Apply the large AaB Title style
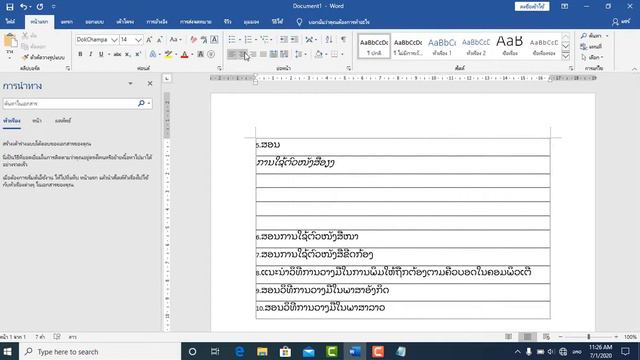640x360 pixels. pyautogui.click(x=510, y=47)
